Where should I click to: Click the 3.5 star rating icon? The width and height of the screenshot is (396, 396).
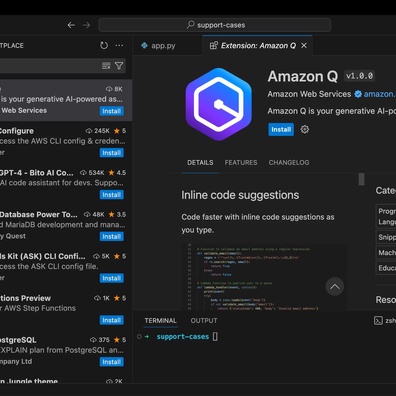pyautogui.click(x=111, y=214)
